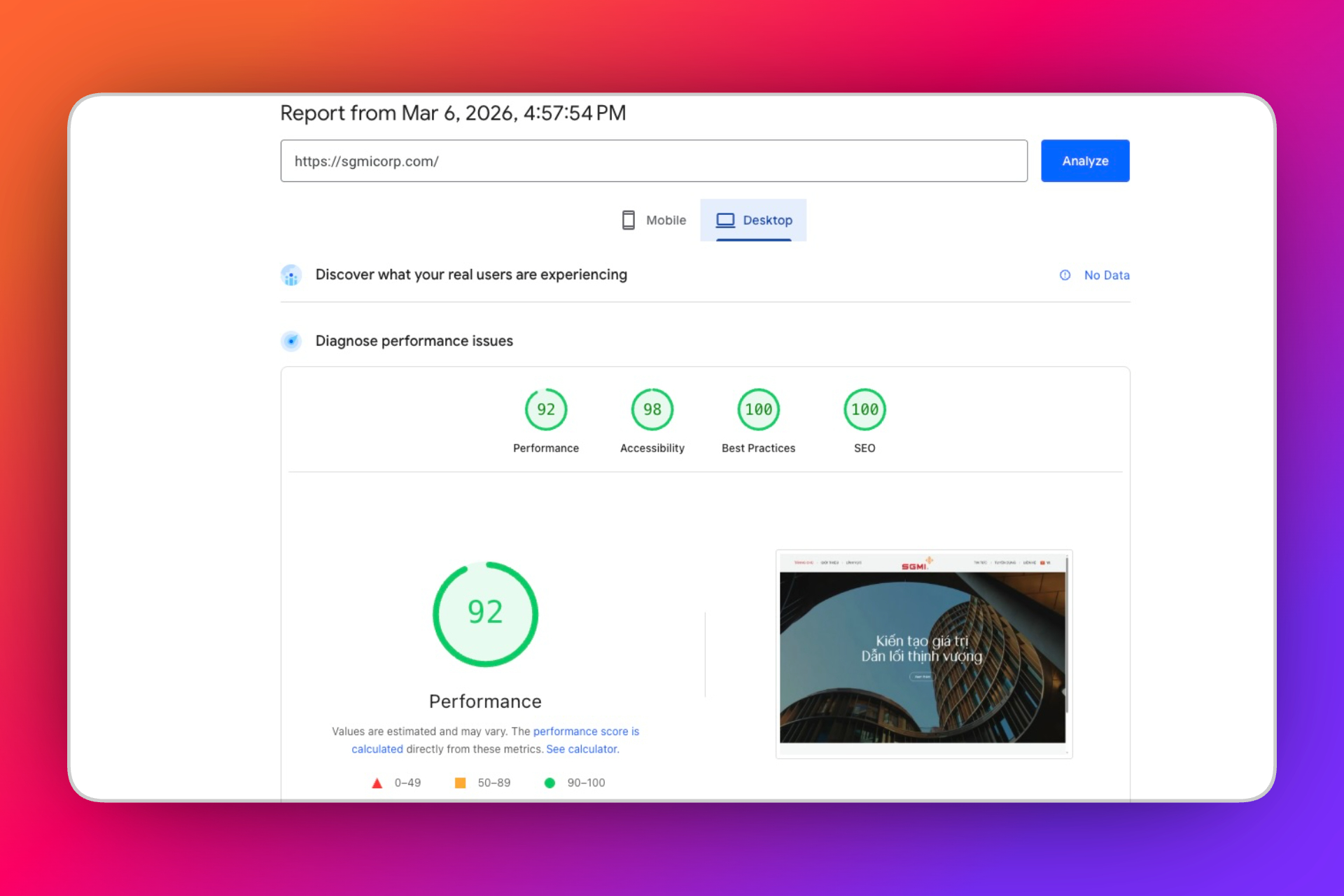
Task: Jump to SEO score 100 gauge
Action: (x=864, y=409)
